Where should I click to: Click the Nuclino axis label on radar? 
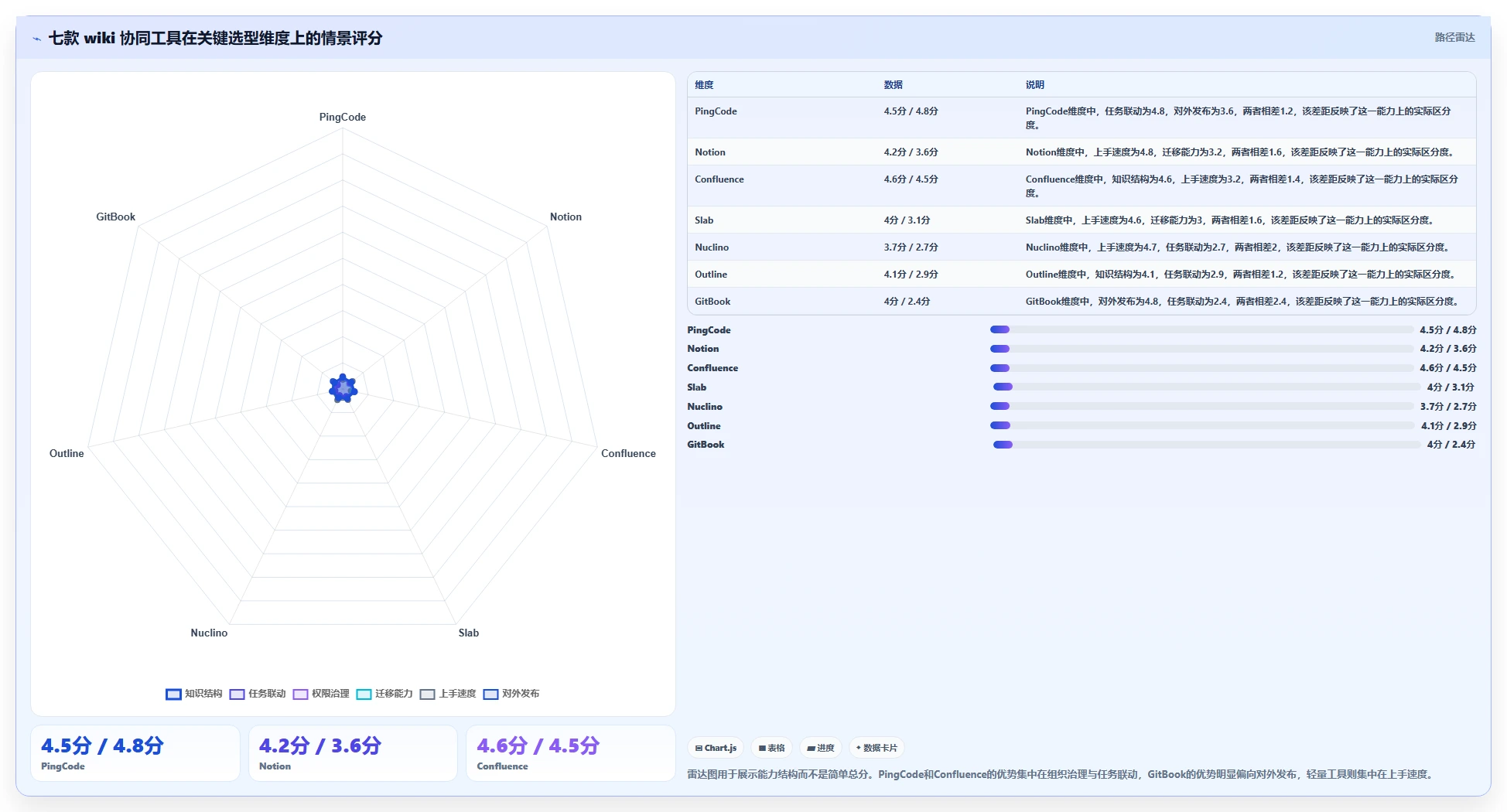point(209,633)
